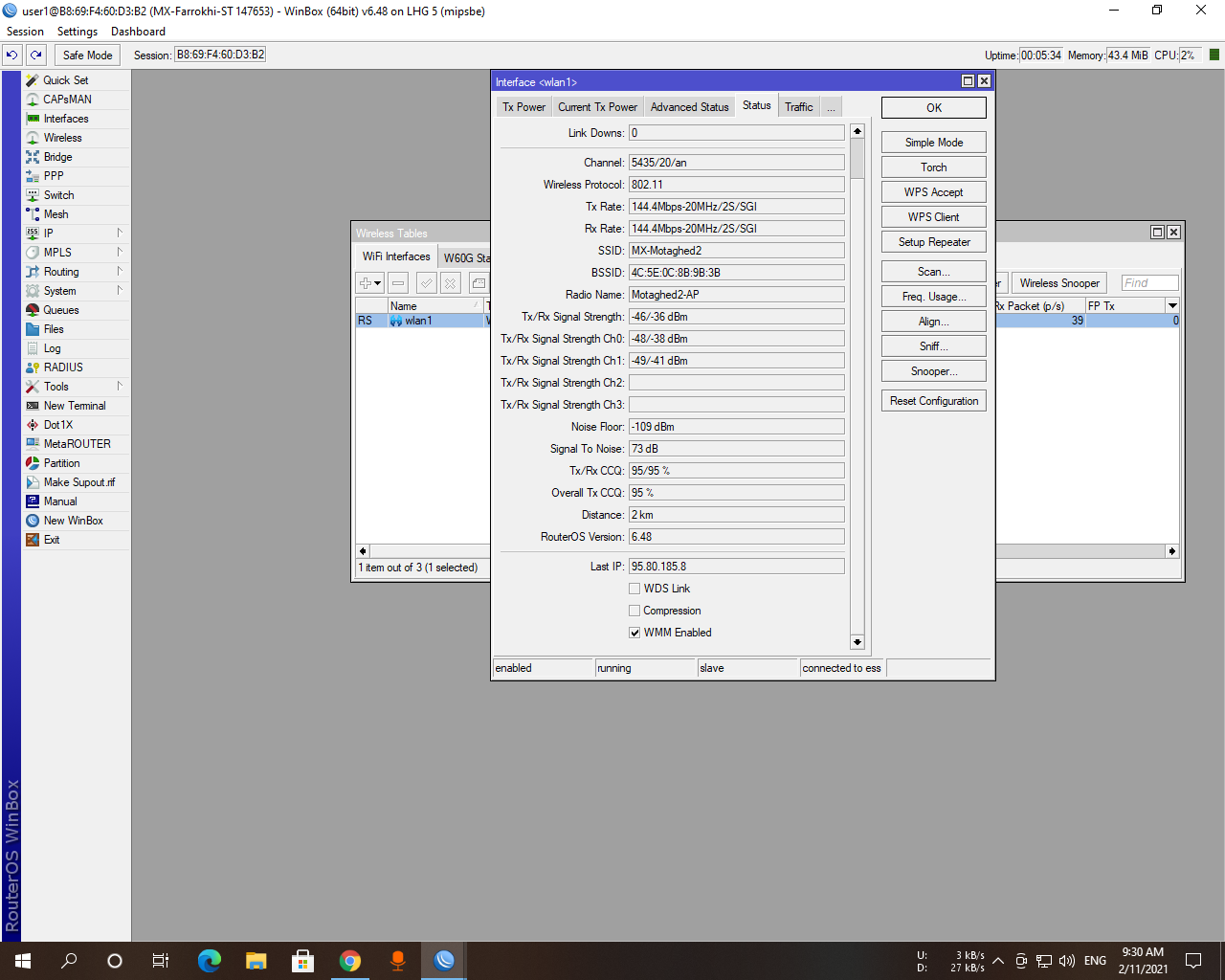The width and height of the screenshot is (1225, 980).
Task: Click Exit in sidebar
Action: click(x=52, y=540)
